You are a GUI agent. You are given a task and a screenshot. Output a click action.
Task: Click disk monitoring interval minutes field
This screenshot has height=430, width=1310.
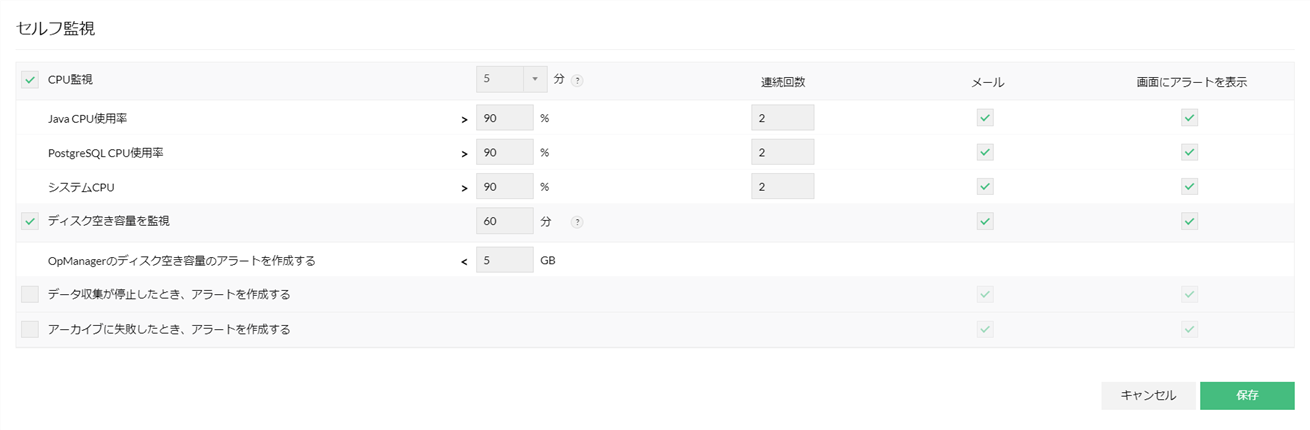(504, 221)
